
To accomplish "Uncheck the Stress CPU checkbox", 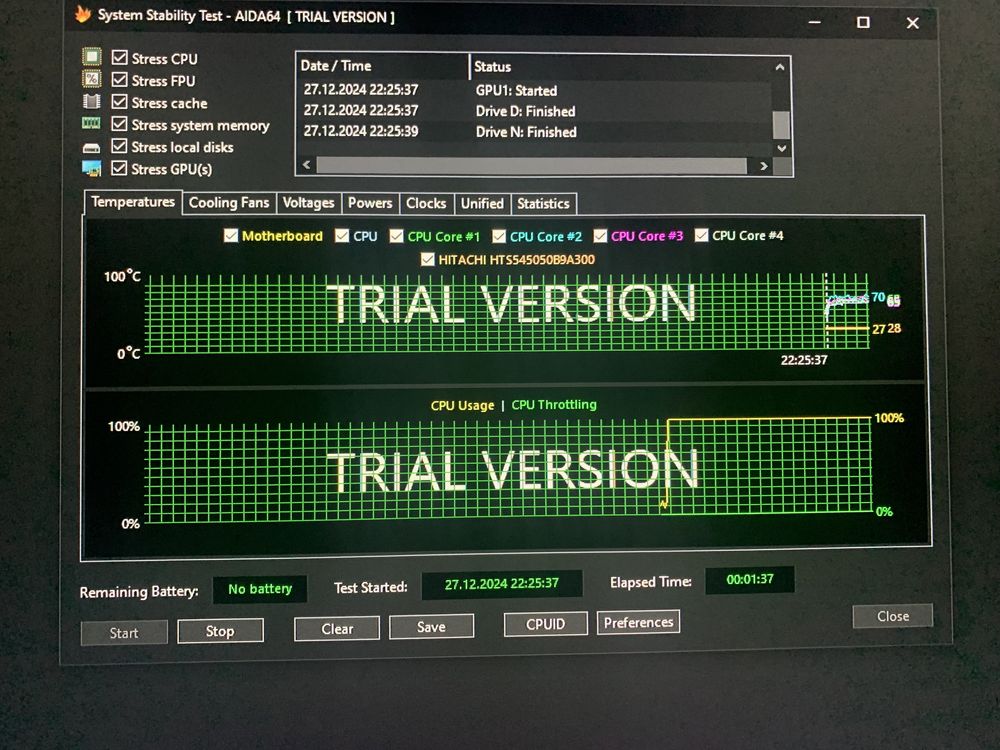I will (119, 57).
